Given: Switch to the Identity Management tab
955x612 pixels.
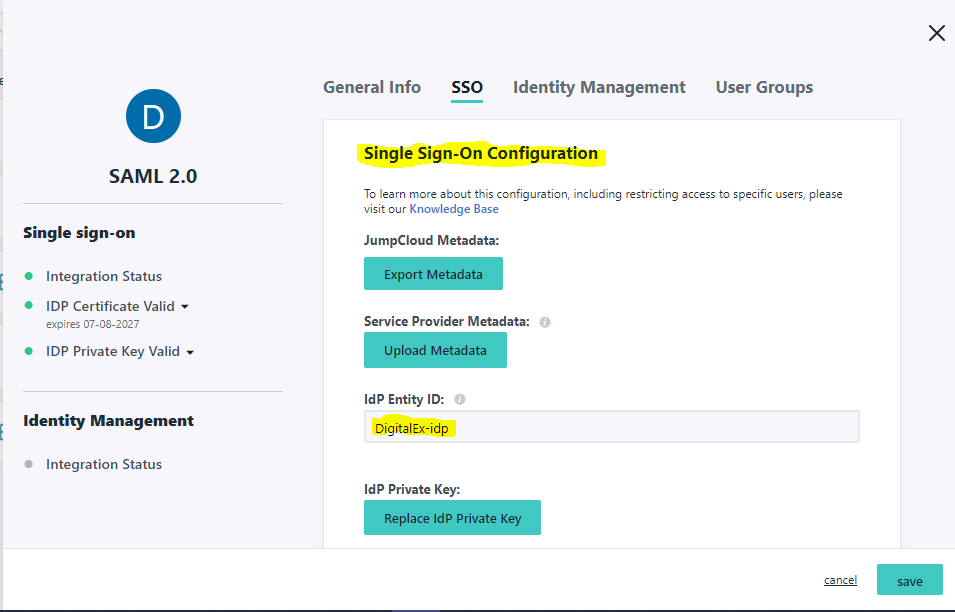Looking at the screenshot, I should pos(599,87).
